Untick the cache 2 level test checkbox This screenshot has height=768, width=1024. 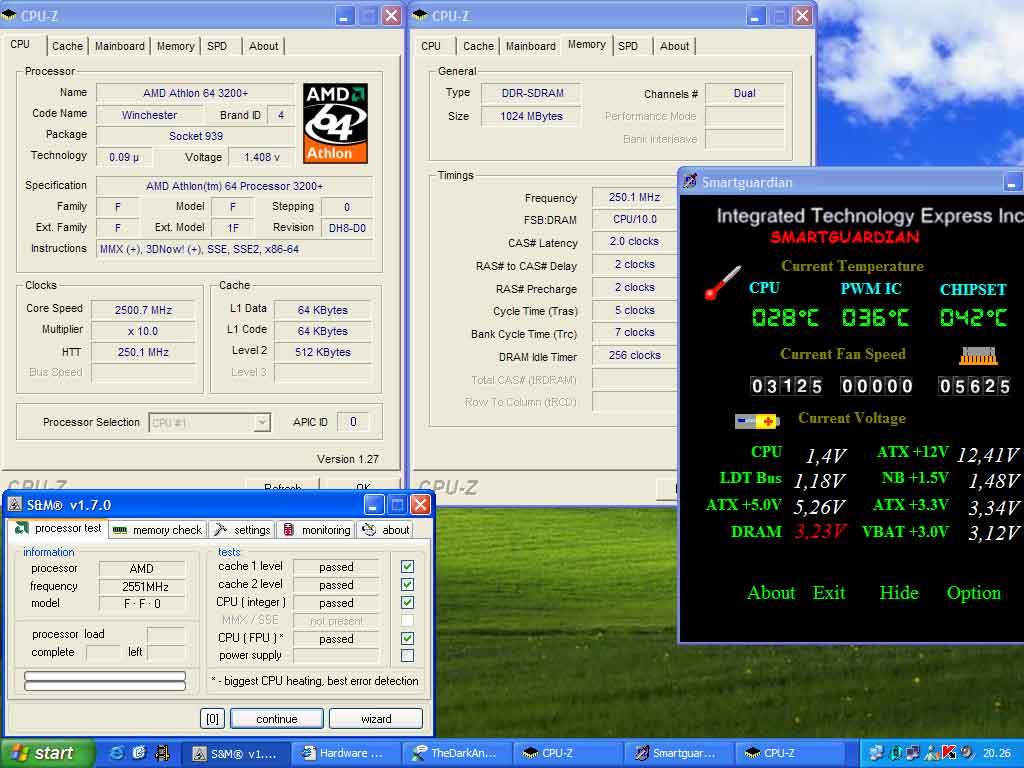(408, 584)
